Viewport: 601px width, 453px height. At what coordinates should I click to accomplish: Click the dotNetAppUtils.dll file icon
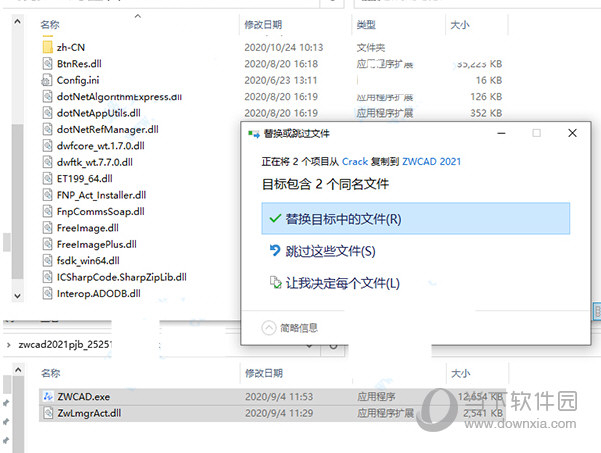48,113
